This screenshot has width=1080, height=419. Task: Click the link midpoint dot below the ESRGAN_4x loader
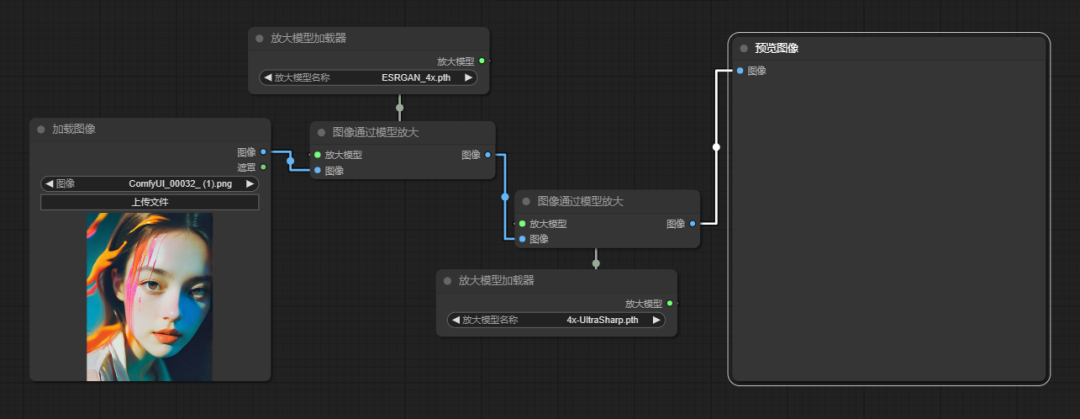(x=399, y=107)
